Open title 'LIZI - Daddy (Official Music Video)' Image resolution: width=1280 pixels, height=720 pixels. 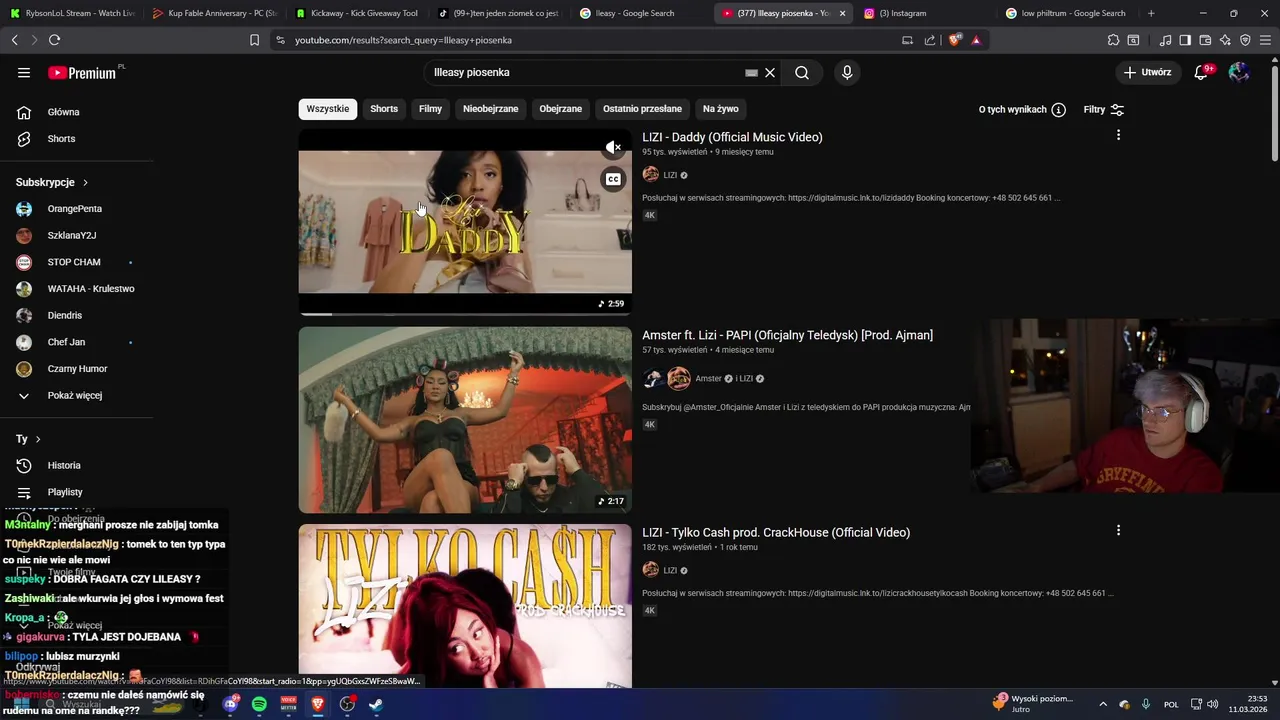pyautogui.click(x=732, y=137)
